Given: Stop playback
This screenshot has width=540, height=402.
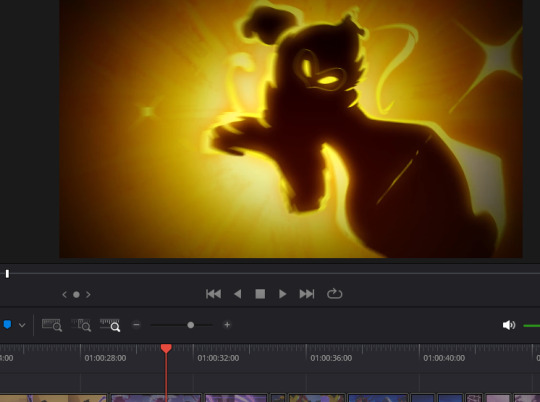Looking at the screenshot, I should (x=260, y=294).
